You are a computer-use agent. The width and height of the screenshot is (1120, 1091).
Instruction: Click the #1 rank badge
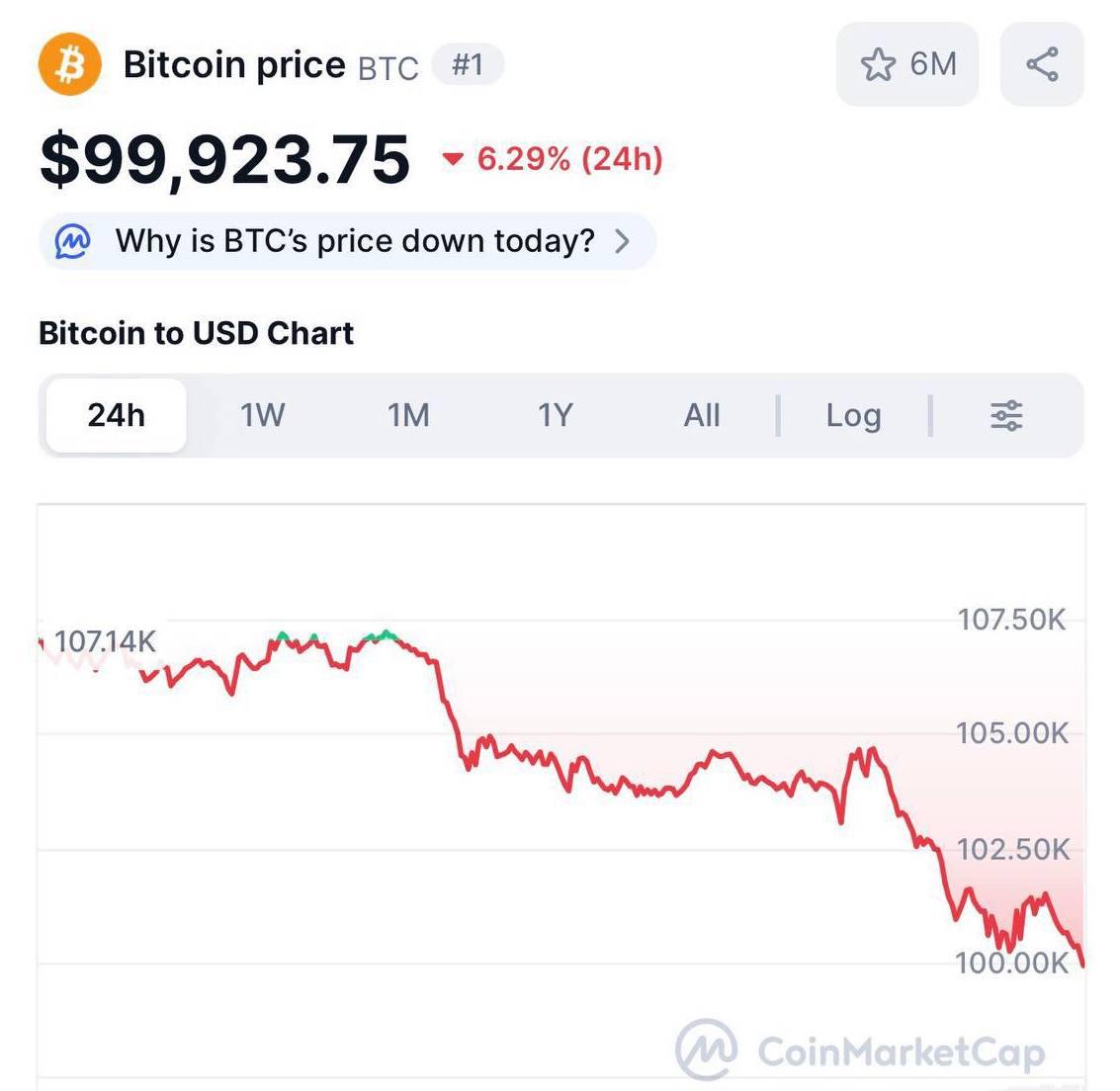(467, 62)
